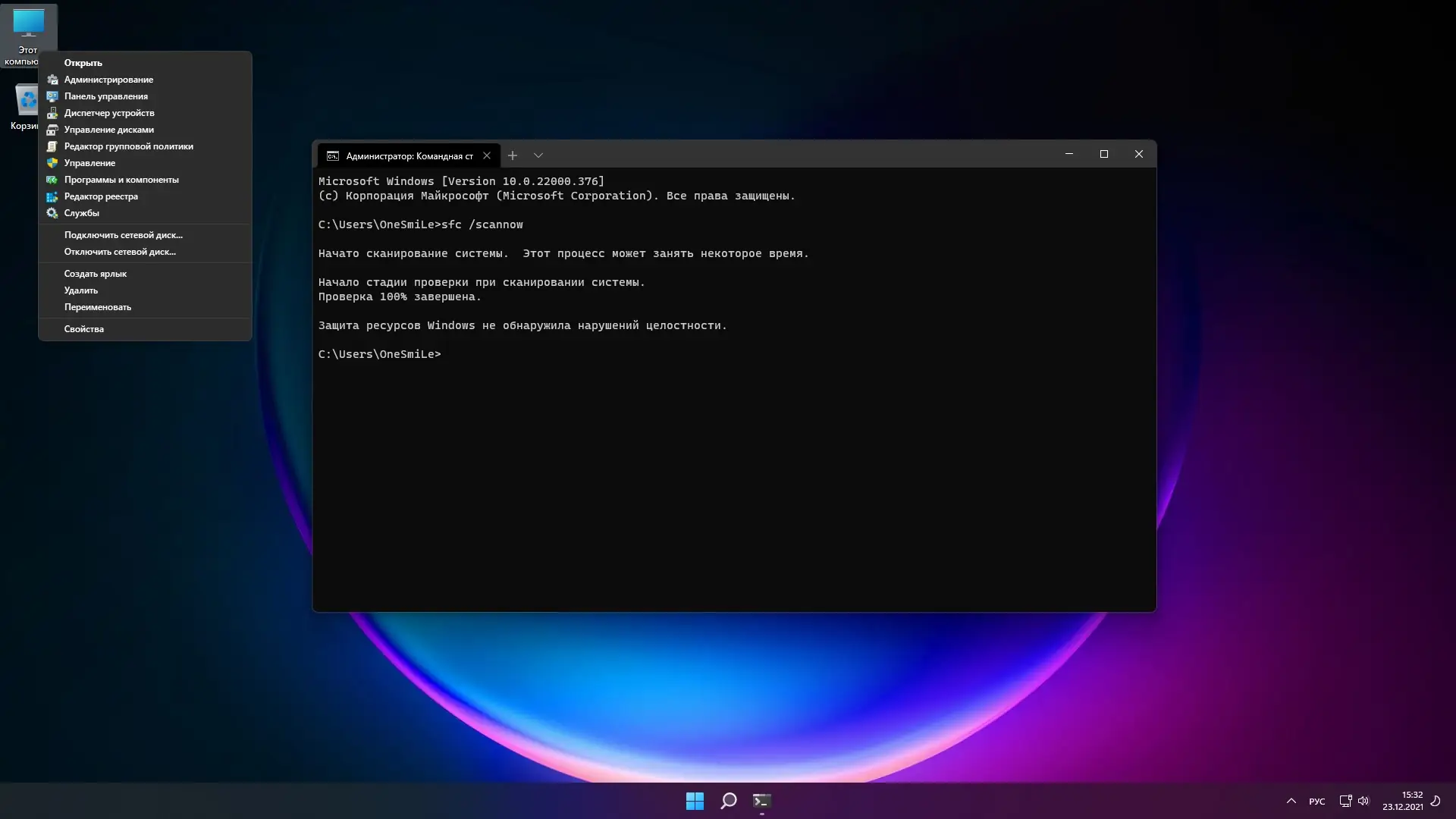This screenshot has width=1456, height=819.
Task: Select the Администратор: Командная строка tab
Action: [402, 155]
